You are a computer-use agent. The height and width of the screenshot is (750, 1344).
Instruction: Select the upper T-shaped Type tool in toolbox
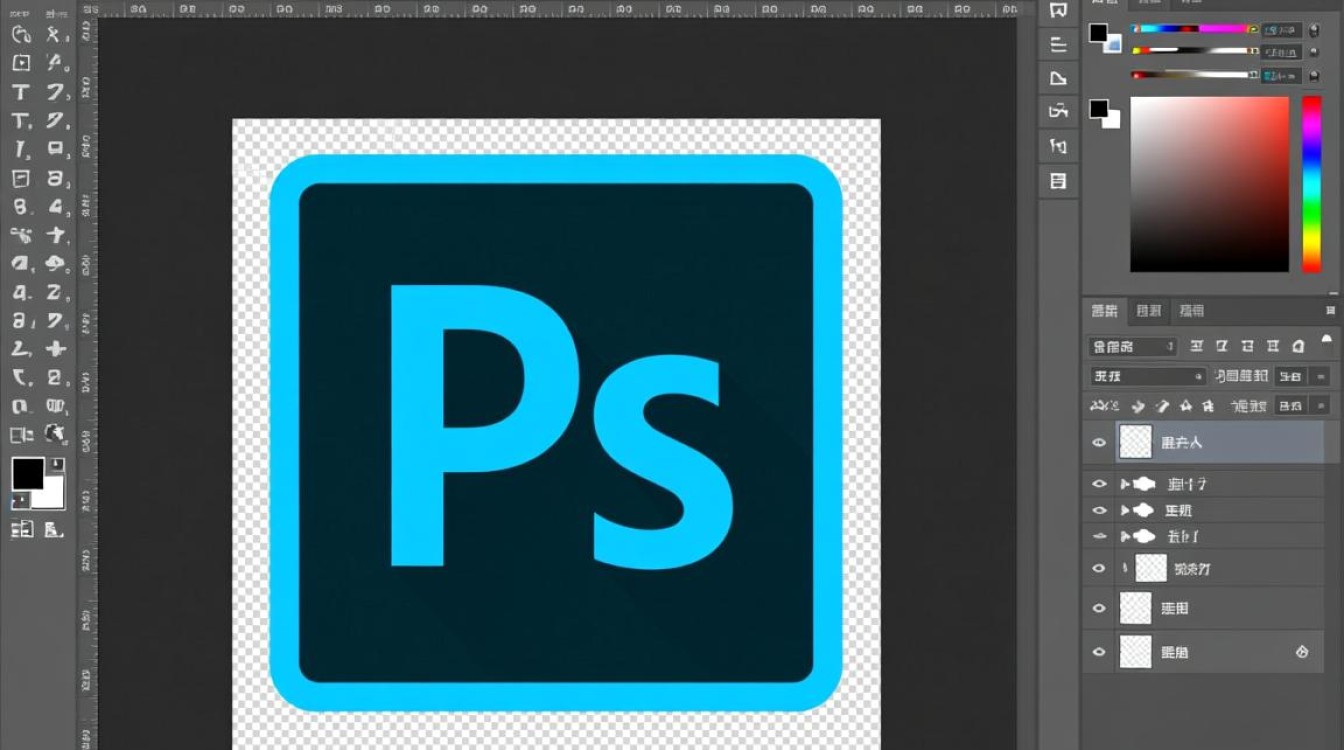pos(20,92)
